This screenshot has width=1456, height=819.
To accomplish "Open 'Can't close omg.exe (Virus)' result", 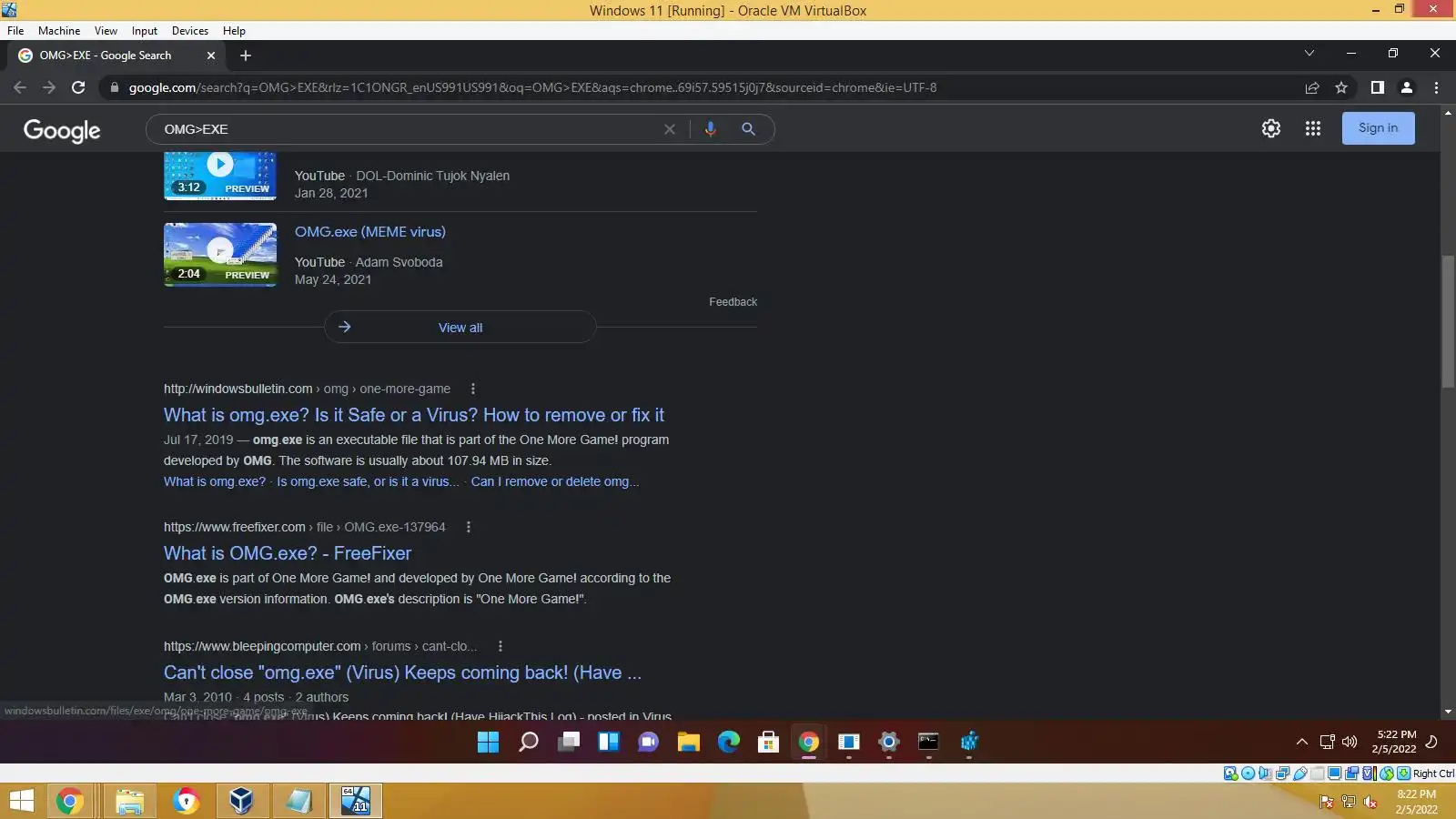I will (402, 672).
